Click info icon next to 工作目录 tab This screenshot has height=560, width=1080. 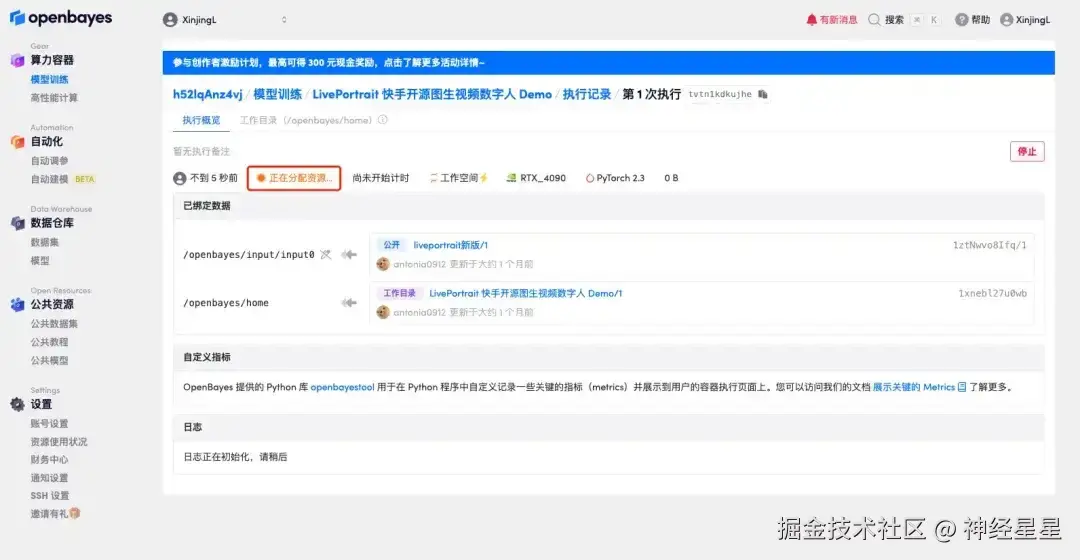[382, 120]
